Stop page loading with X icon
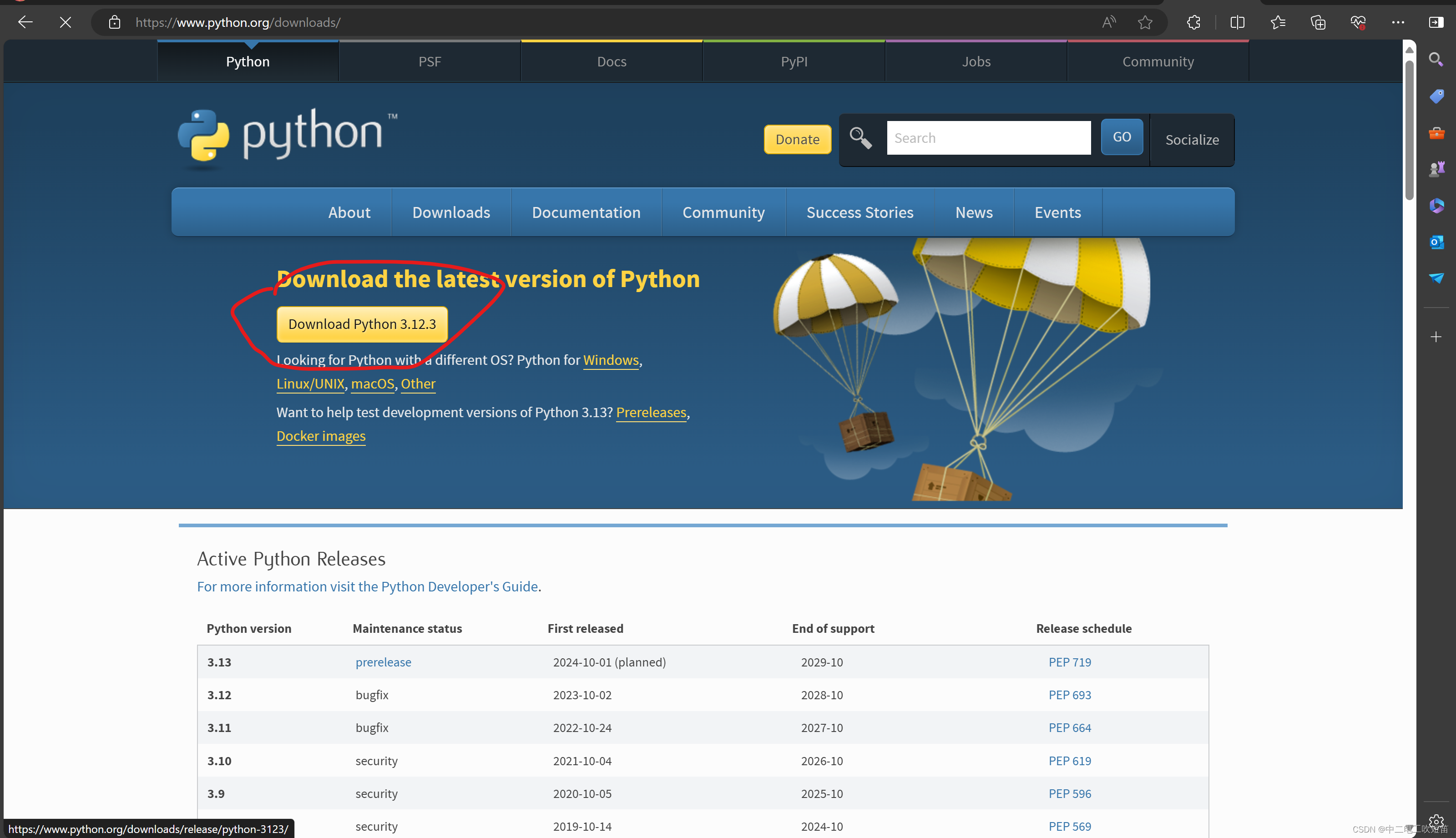 coord(66,22)
